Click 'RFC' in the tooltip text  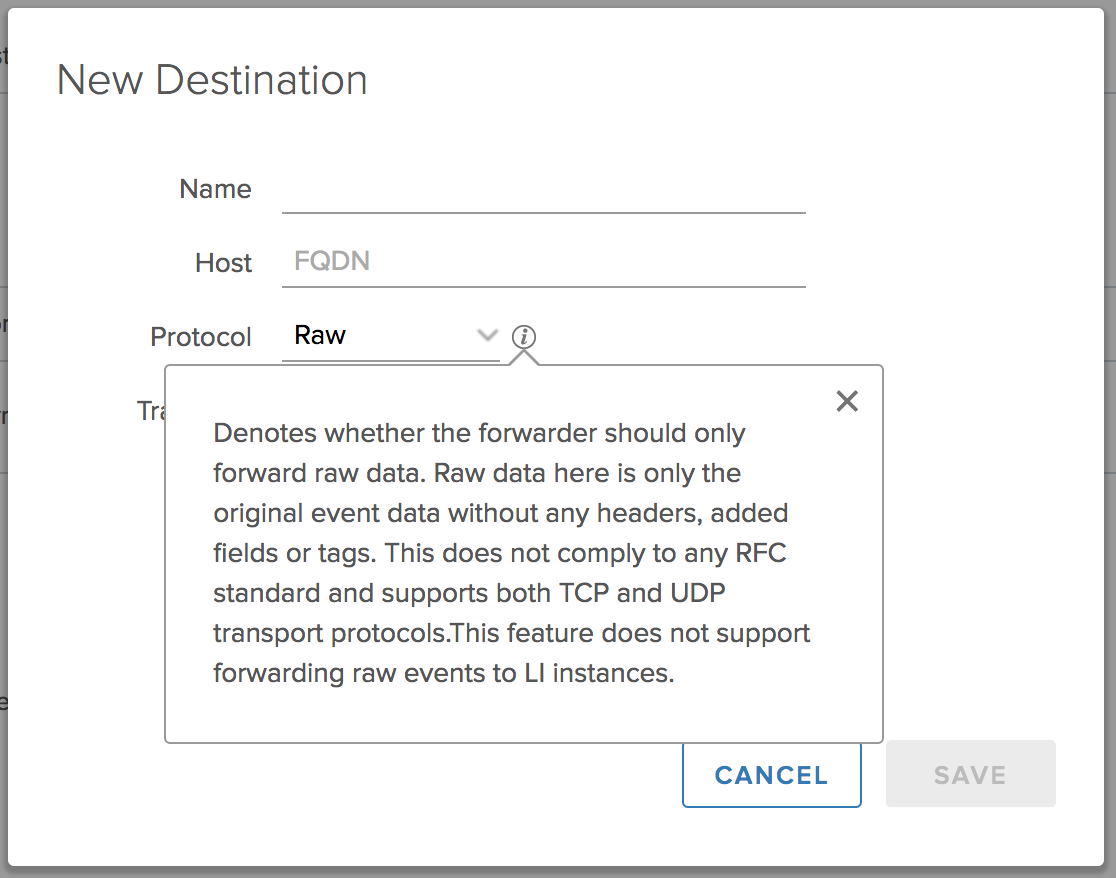[762, 553]
